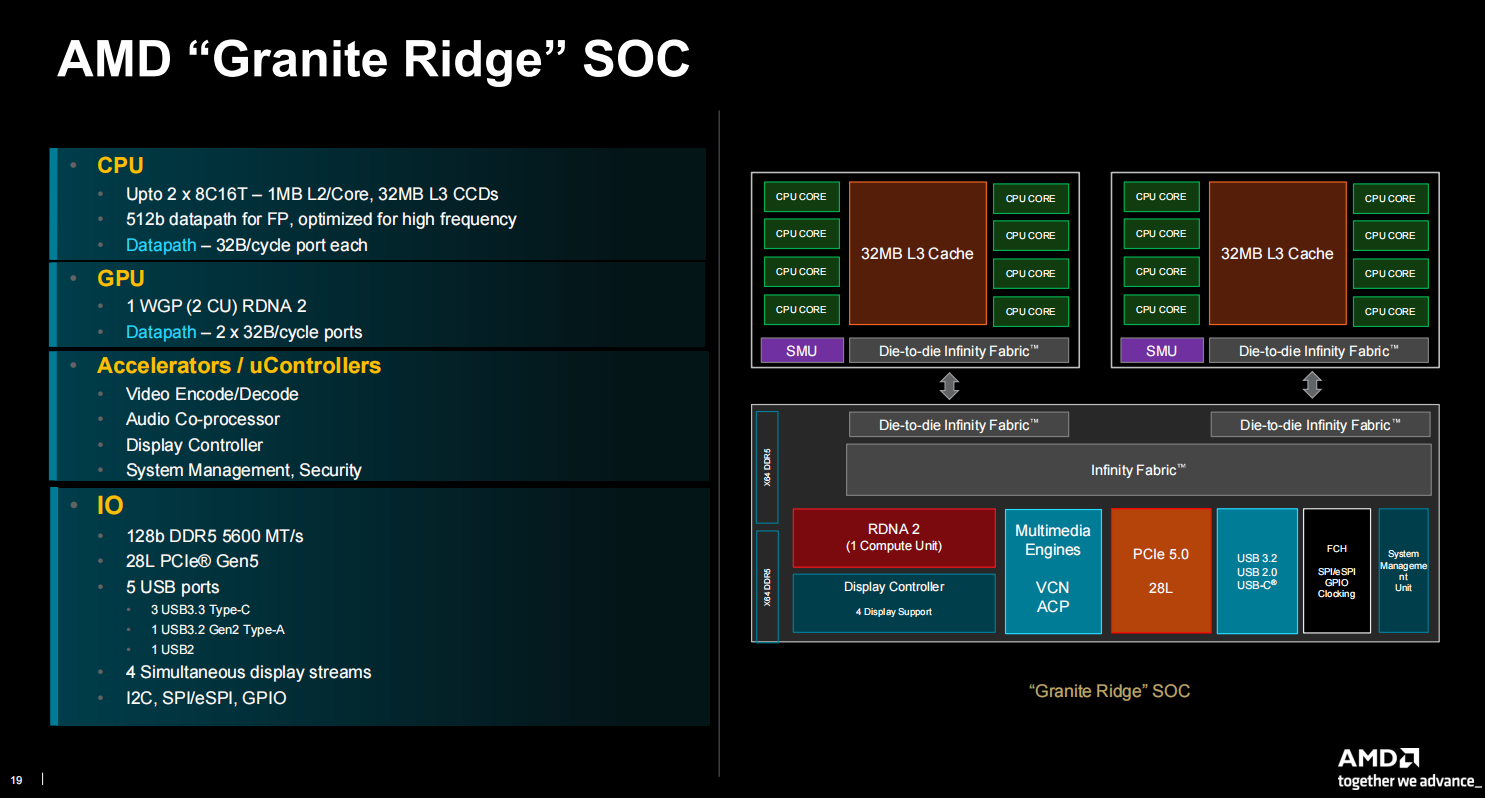Select the Accelerators / uControllers heading
This screenshot has height=798, width=1485.
pyautogui.click(x=238, y=366)
